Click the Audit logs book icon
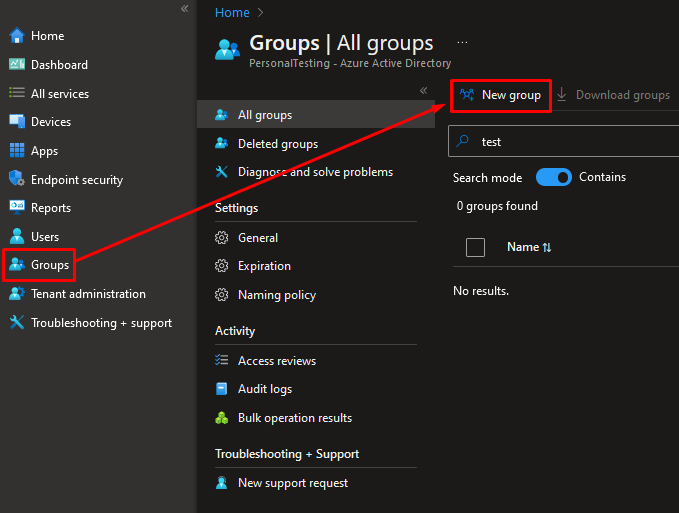Image resolution: width=679 pixels, height=513 pixels. click(222, 389)
